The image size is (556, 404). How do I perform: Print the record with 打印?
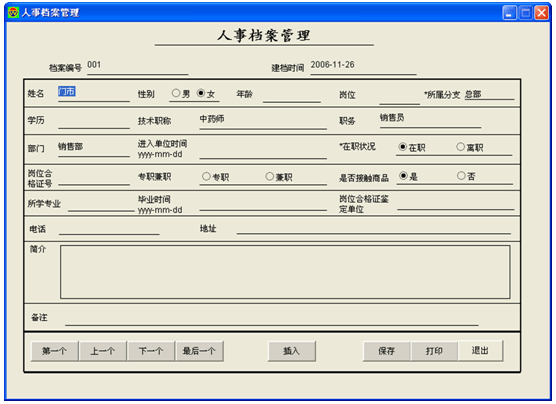pos(434,351)
